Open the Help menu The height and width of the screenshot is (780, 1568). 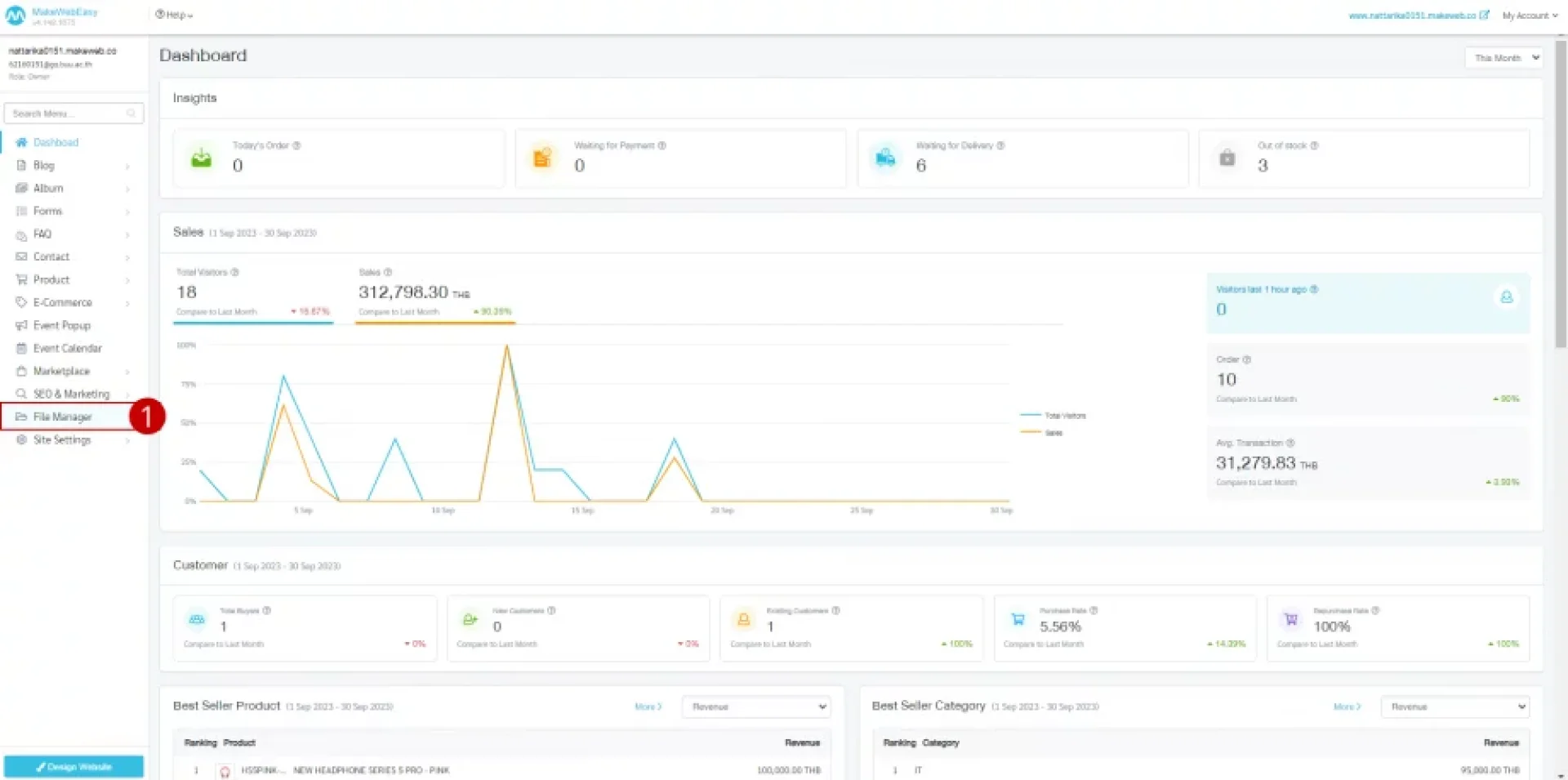[174, 15]
